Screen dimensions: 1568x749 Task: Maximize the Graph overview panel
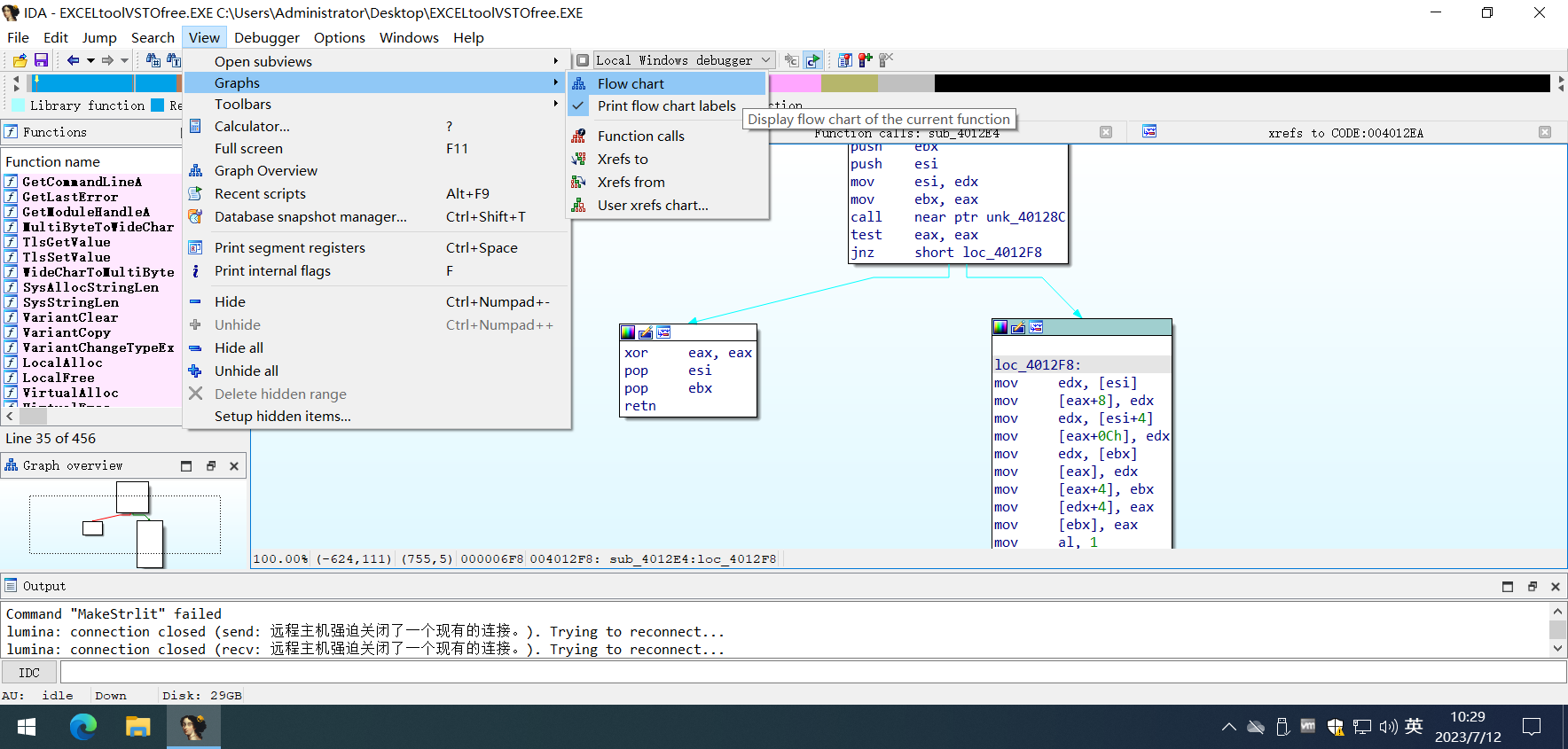coord(186,465)
